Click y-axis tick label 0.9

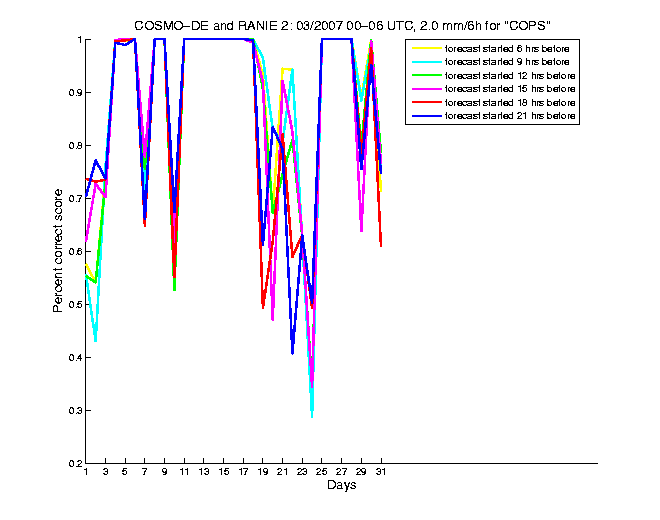click(x=75, y=93)
